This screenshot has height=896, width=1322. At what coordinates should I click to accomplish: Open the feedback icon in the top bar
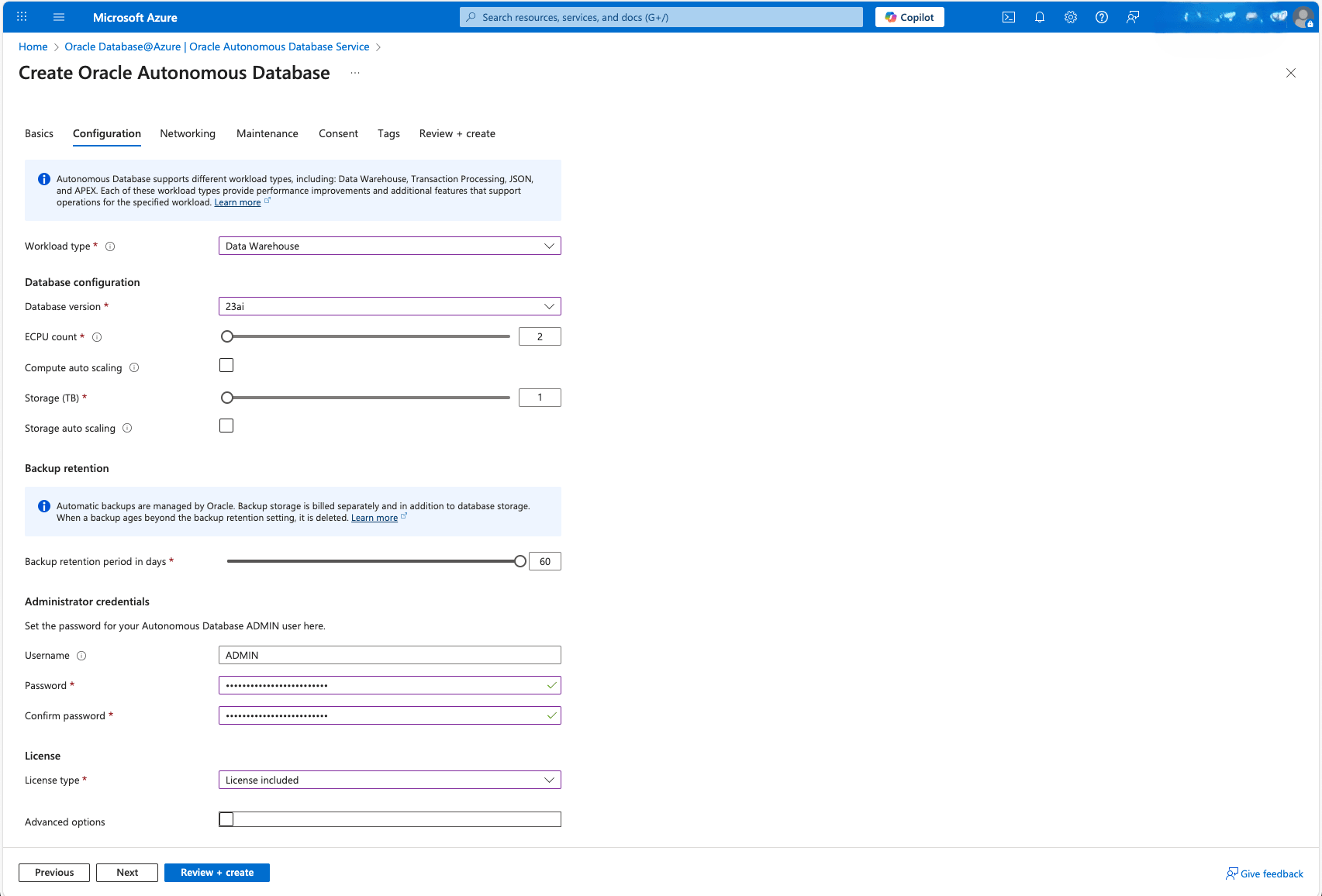1133,16
